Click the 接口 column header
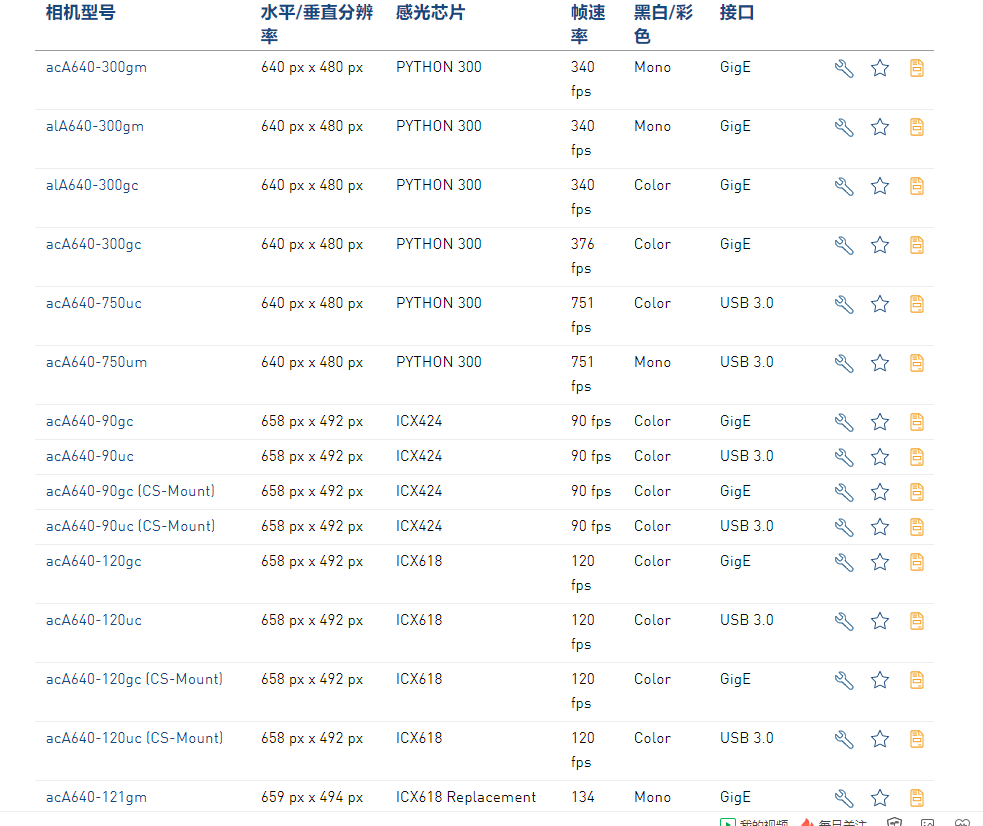Screen dimensions: 983x826 click(737, 13)
